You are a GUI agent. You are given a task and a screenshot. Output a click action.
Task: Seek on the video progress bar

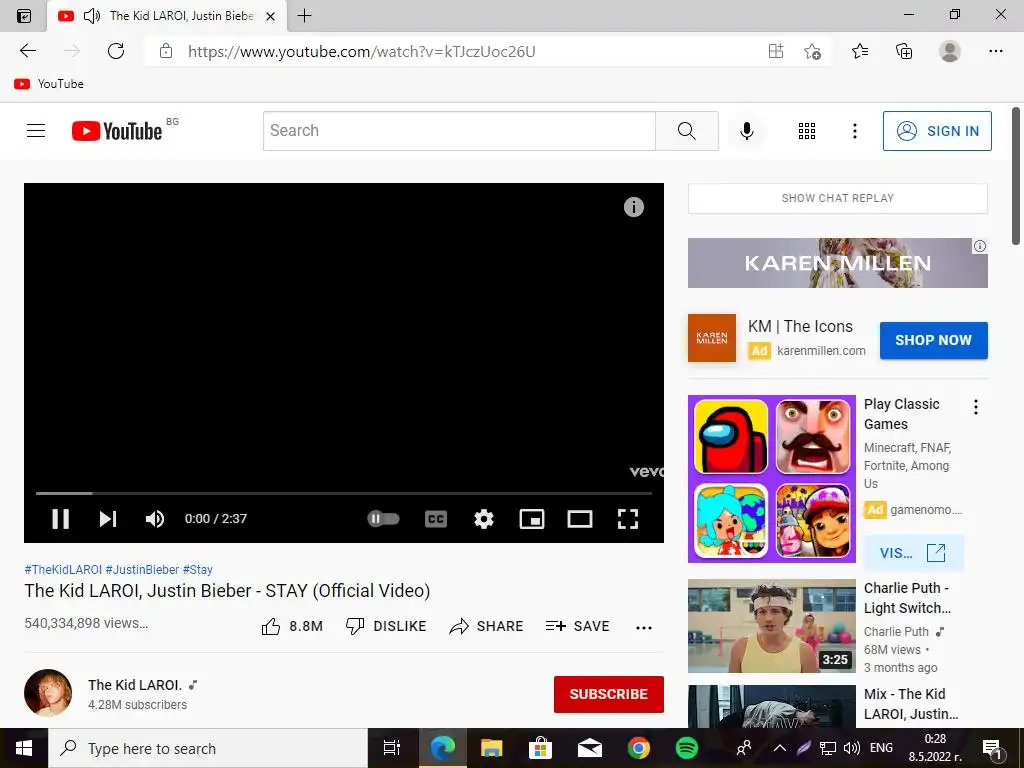344,493
